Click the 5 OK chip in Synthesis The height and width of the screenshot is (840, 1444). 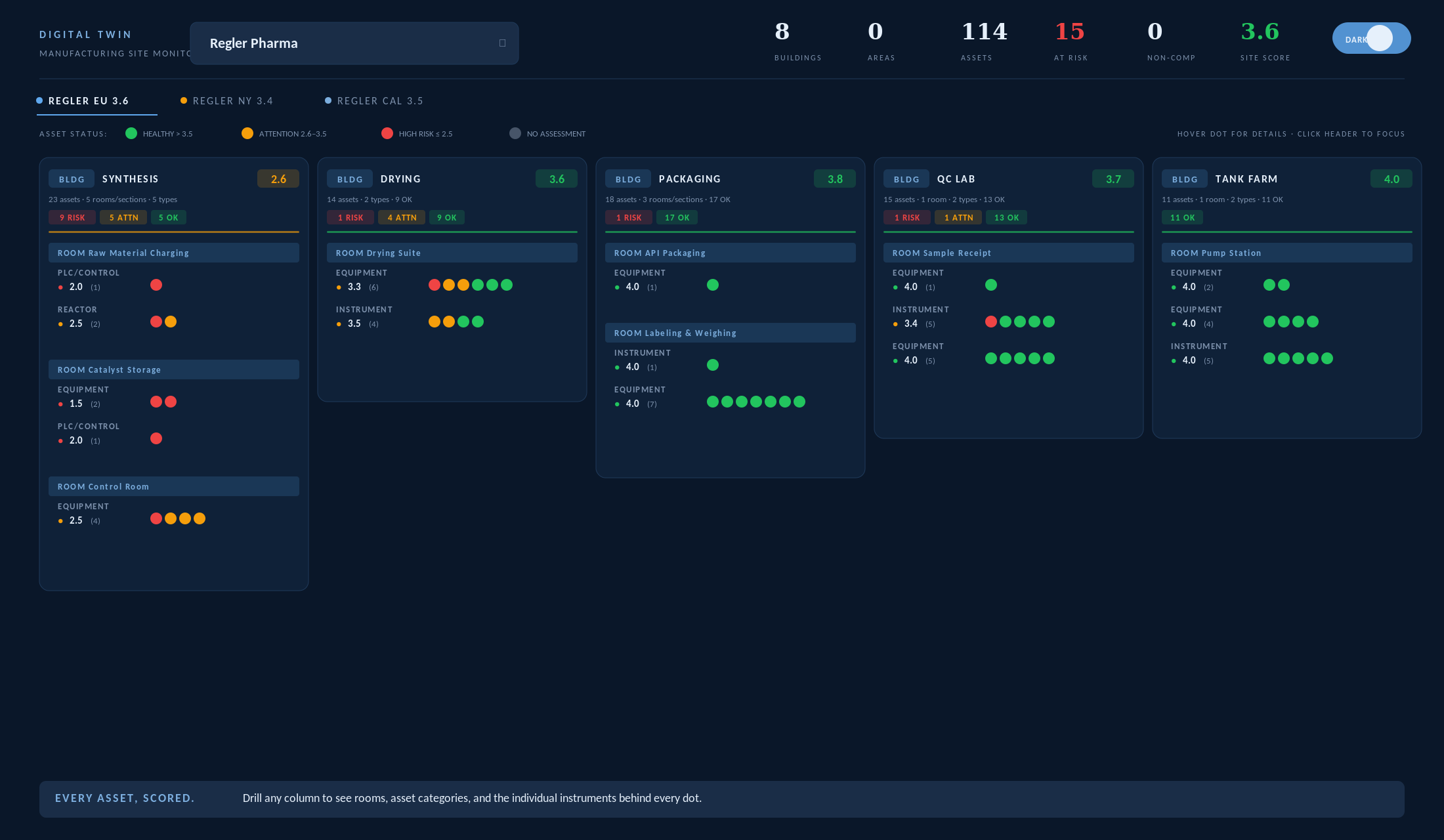pos(169,218)
